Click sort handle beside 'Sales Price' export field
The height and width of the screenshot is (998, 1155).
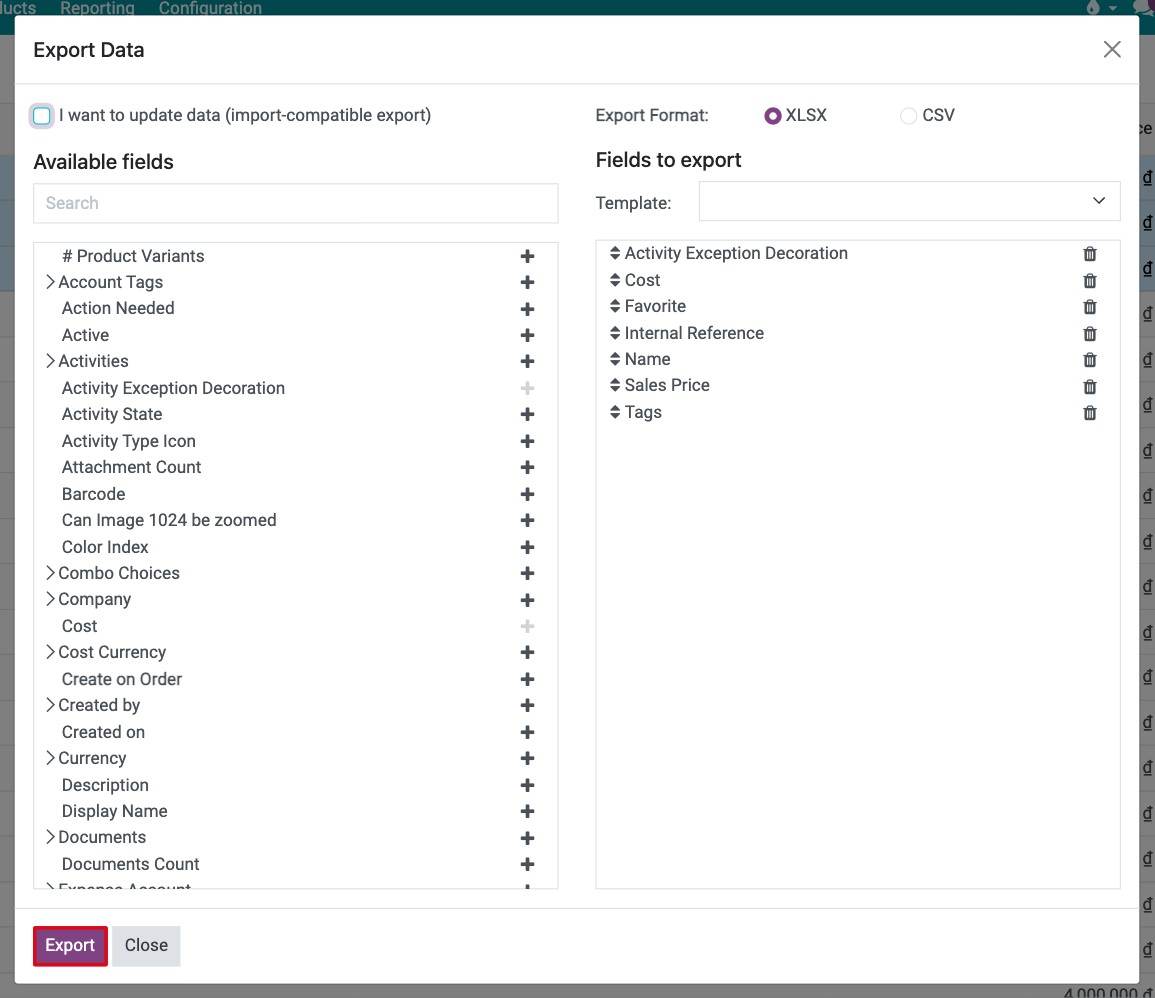(615, 385)
